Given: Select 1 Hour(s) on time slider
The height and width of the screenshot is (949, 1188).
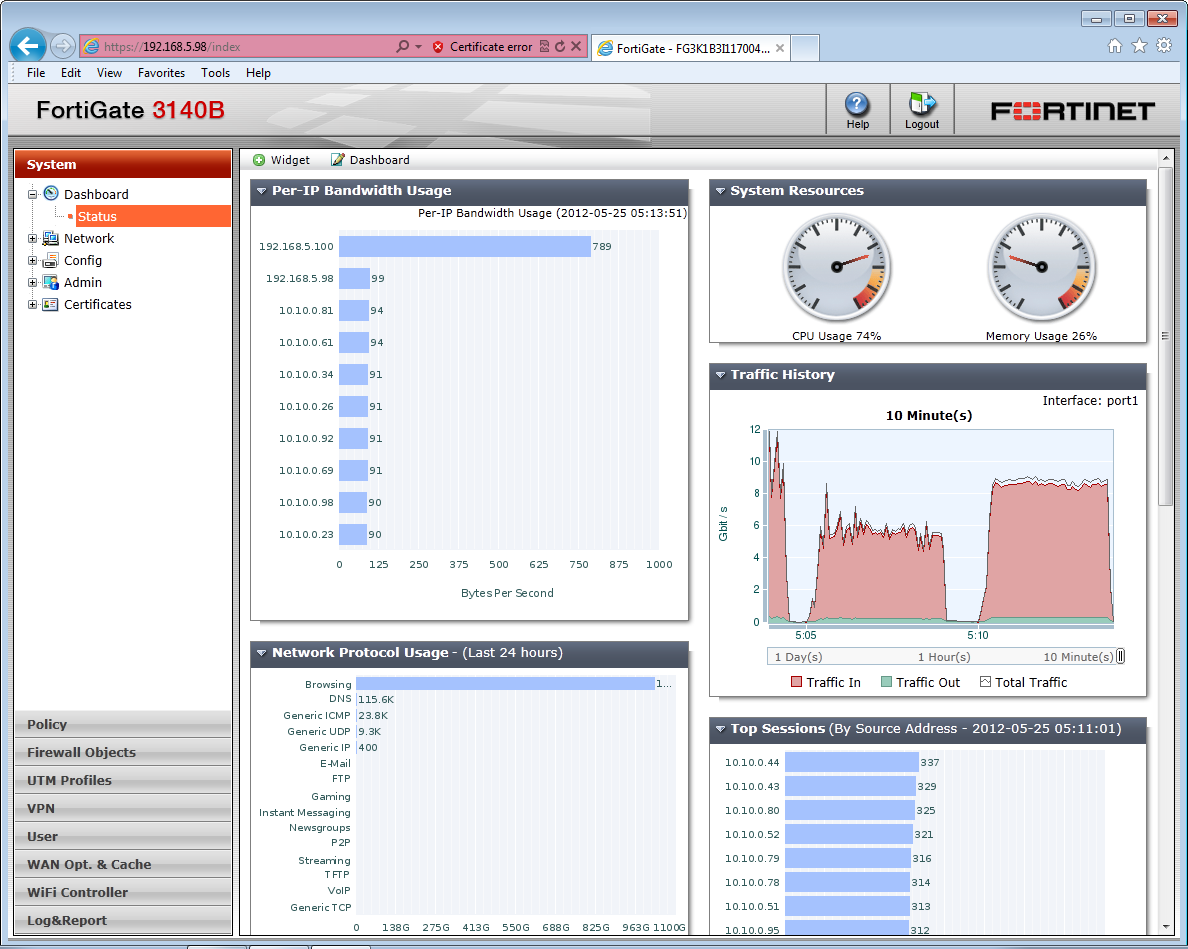Looking at the screenshot, I should tap(944, 657).
